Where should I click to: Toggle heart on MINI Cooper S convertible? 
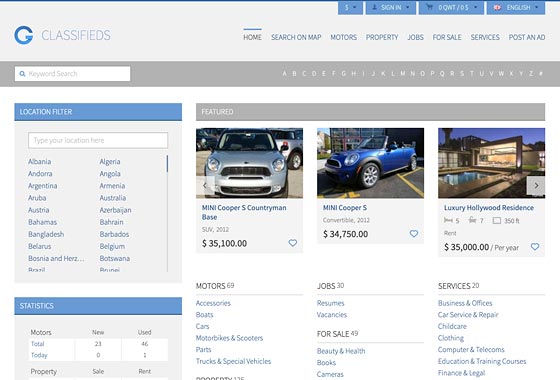[414, 234]
